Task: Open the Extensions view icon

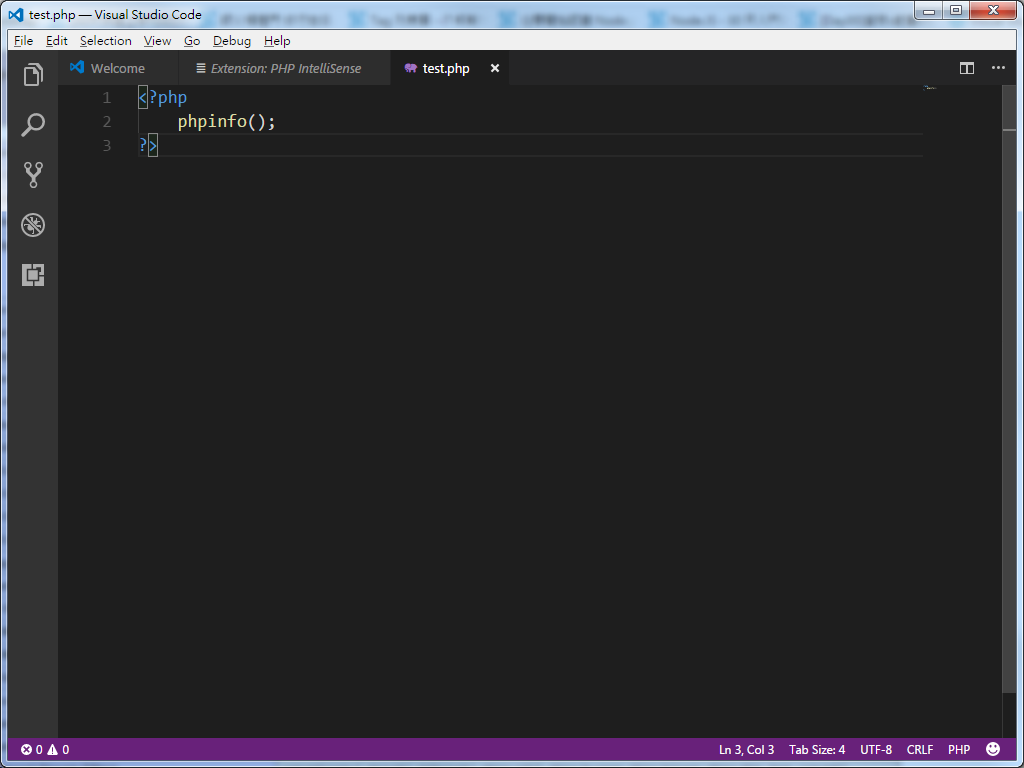Action: [x=33, y=274]
